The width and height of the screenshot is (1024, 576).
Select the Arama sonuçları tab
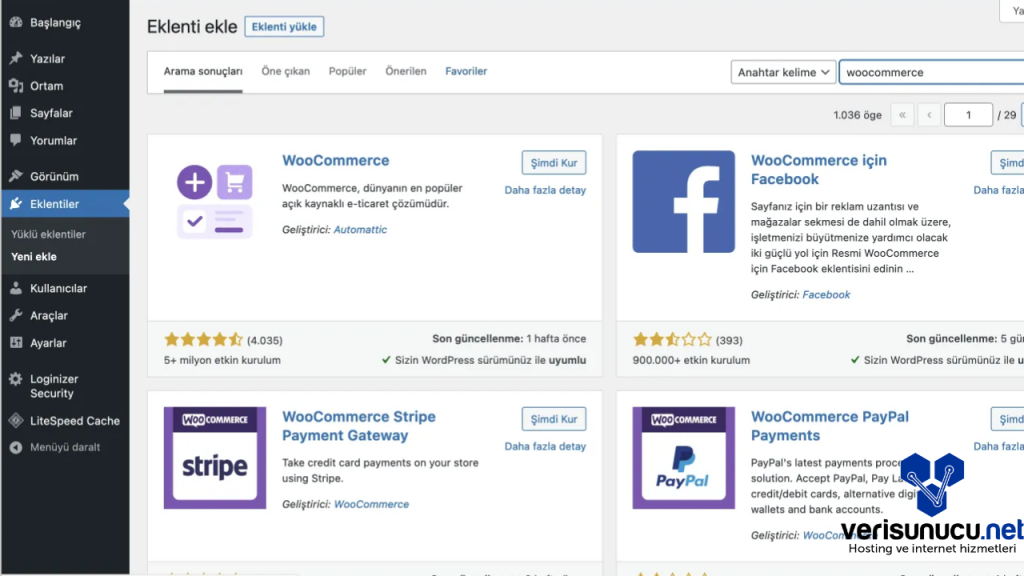[x=203, y=71]
